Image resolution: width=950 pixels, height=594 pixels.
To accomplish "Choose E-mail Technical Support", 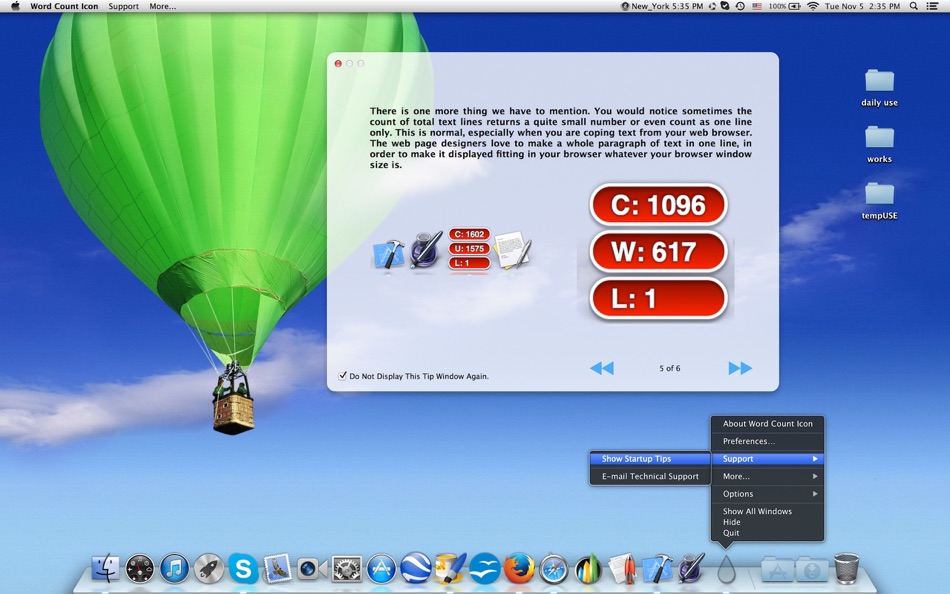I will pos(649,476).
